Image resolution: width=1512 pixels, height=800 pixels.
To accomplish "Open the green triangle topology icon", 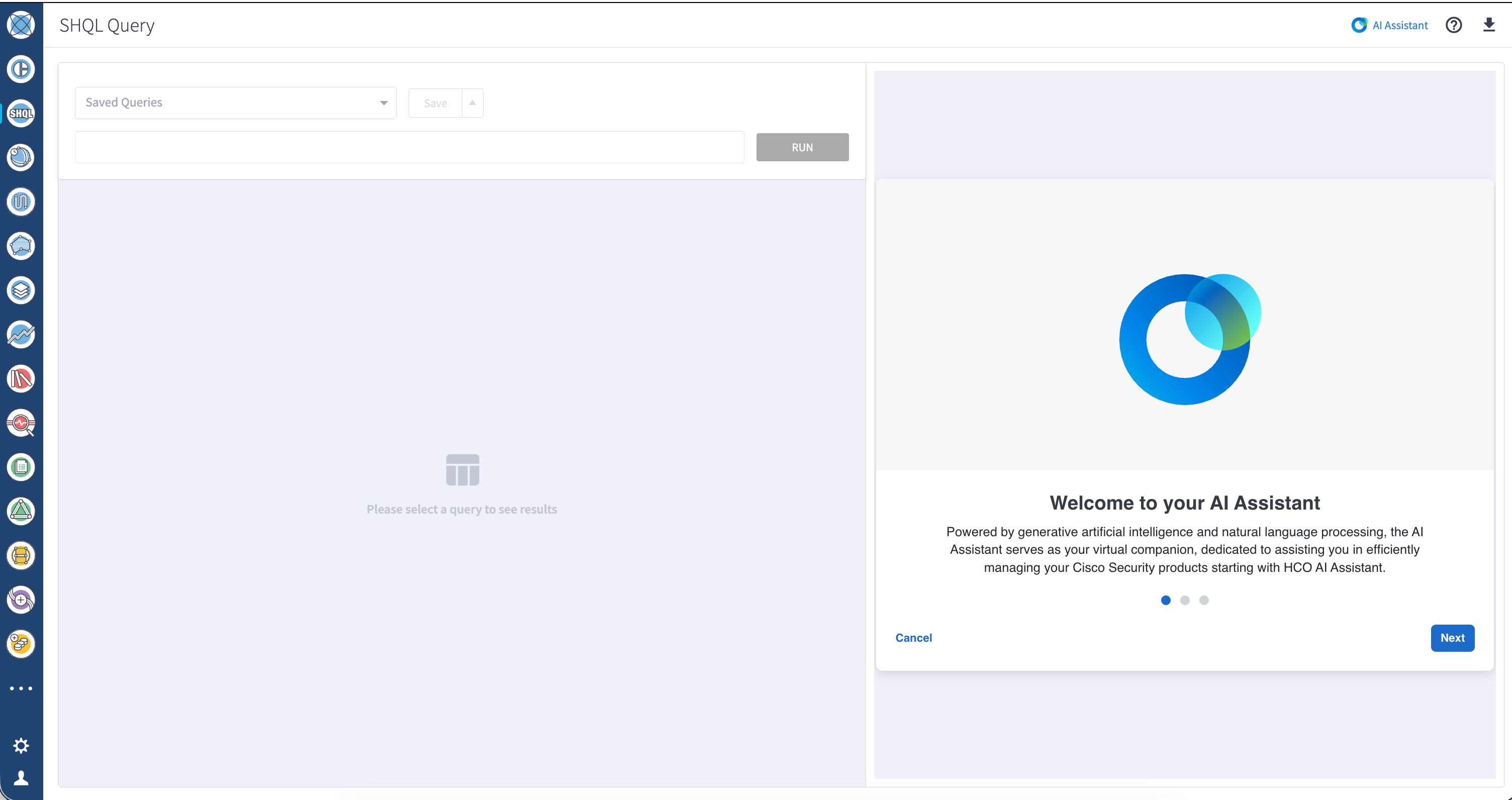I will (21, 511).
